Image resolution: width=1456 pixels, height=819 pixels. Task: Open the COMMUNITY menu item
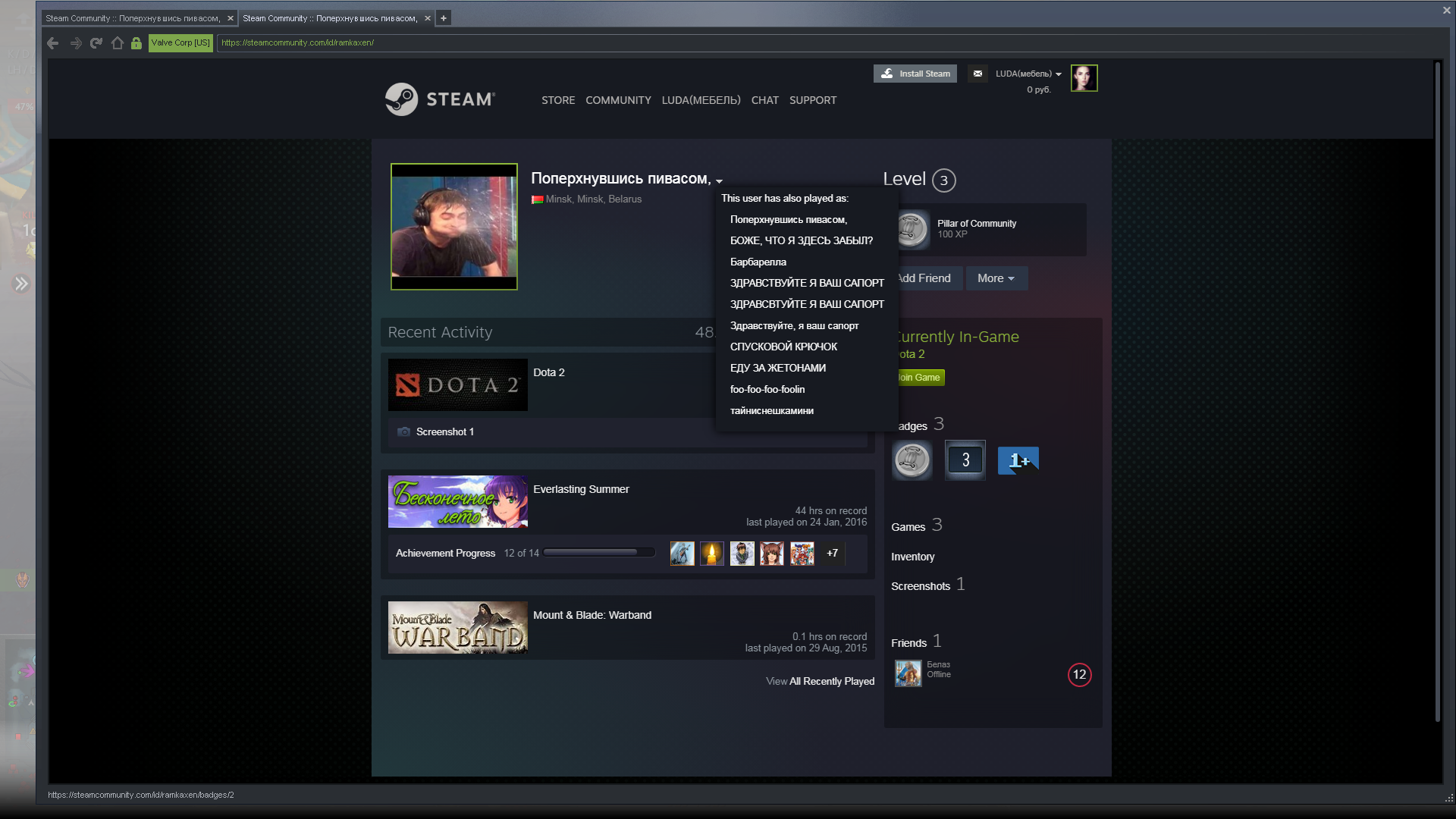point(618,99)
